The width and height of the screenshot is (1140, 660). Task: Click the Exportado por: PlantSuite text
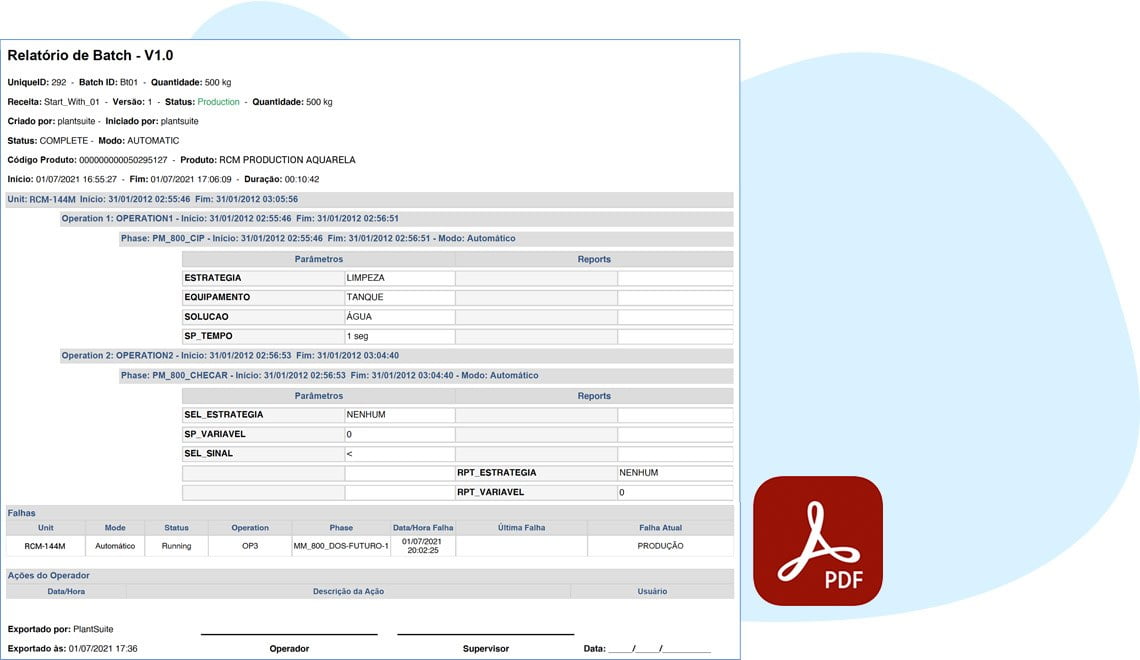pyautogui.click(x=60, y=629)
